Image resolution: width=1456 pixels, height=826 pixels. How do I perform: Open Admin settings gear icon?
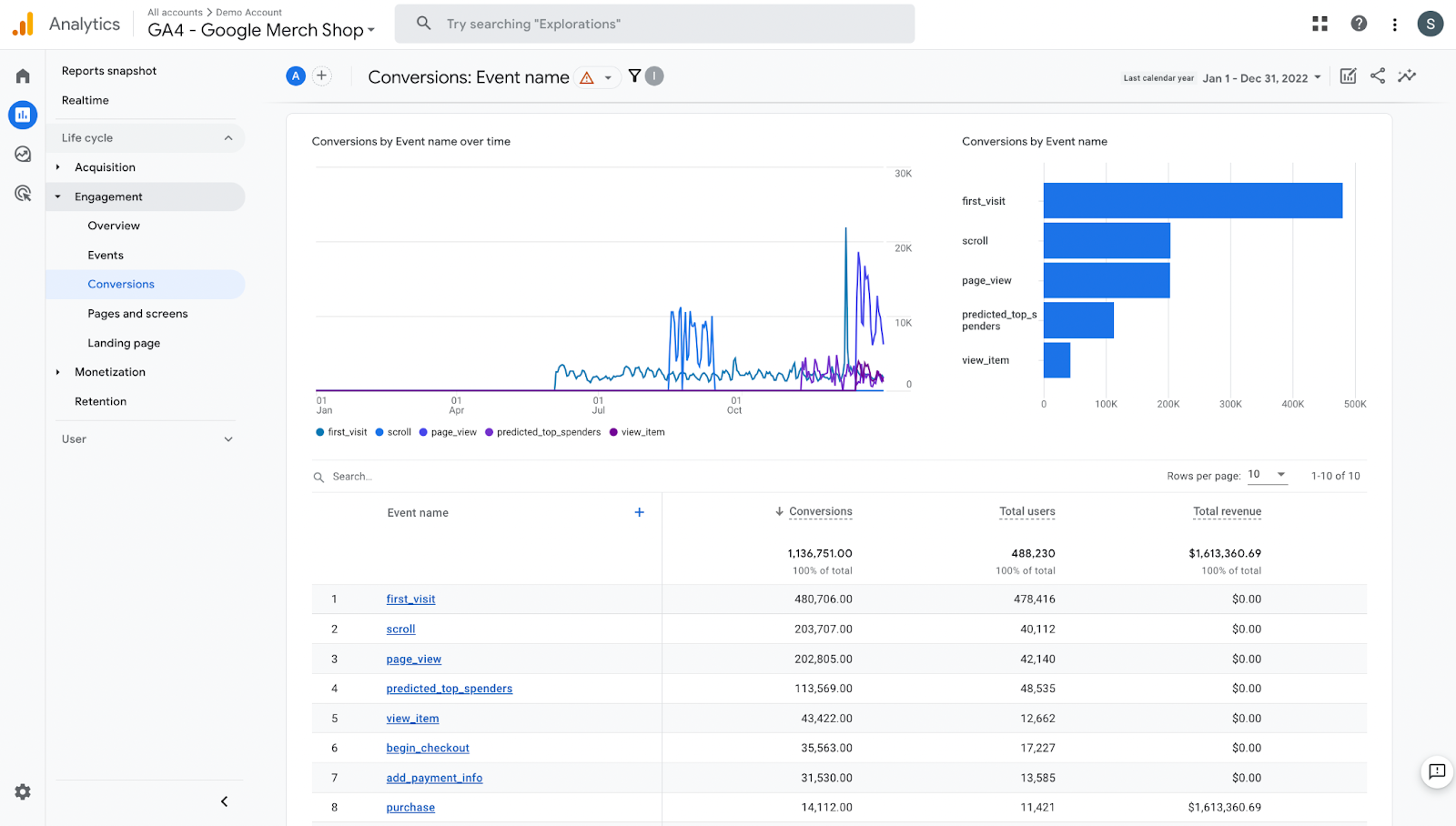23,792
